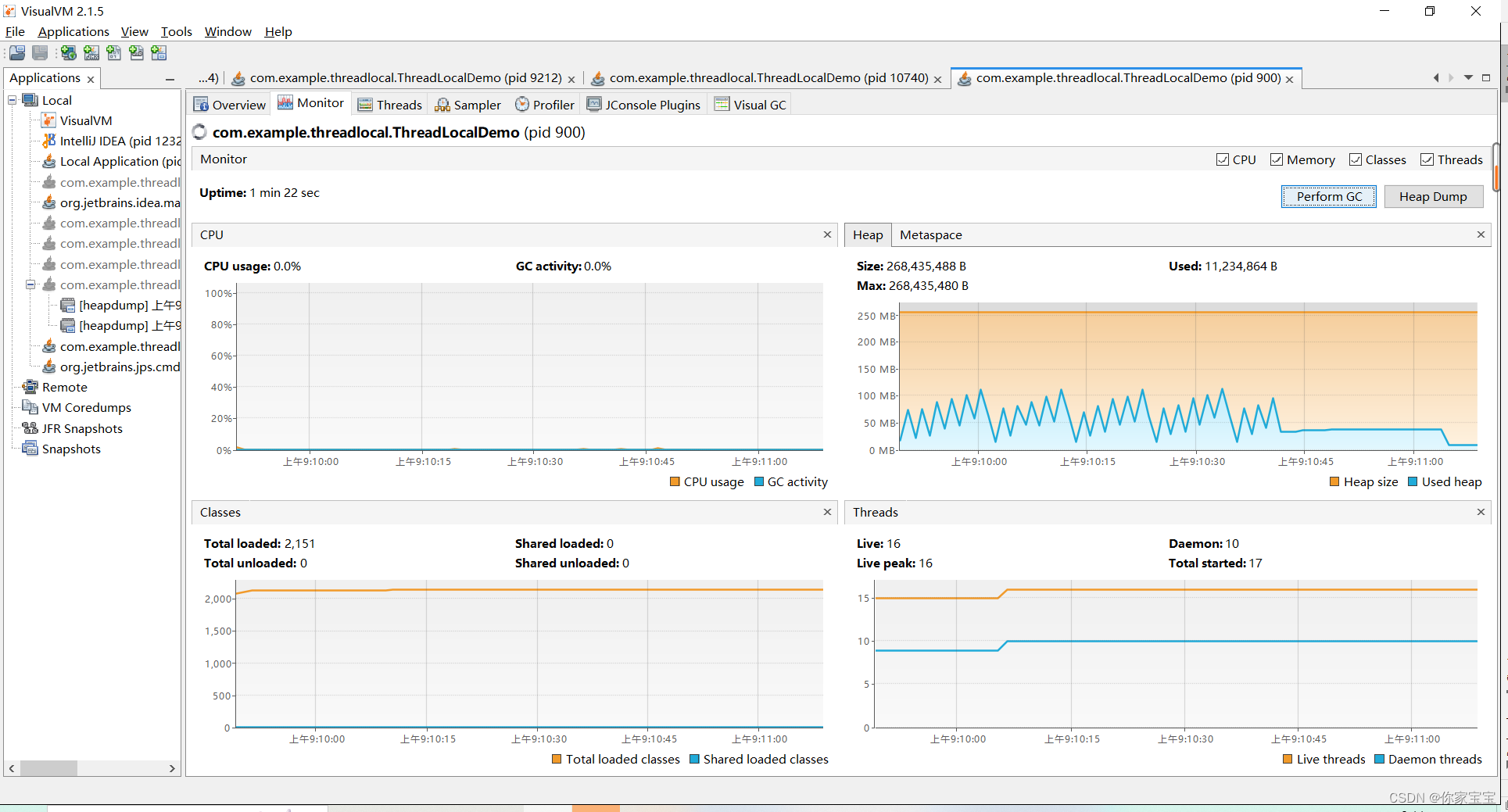The width and height of the screenshot is (1508, 812).
Task: Toggle the CPU checkbox
Action: (x=1223, y=159)
